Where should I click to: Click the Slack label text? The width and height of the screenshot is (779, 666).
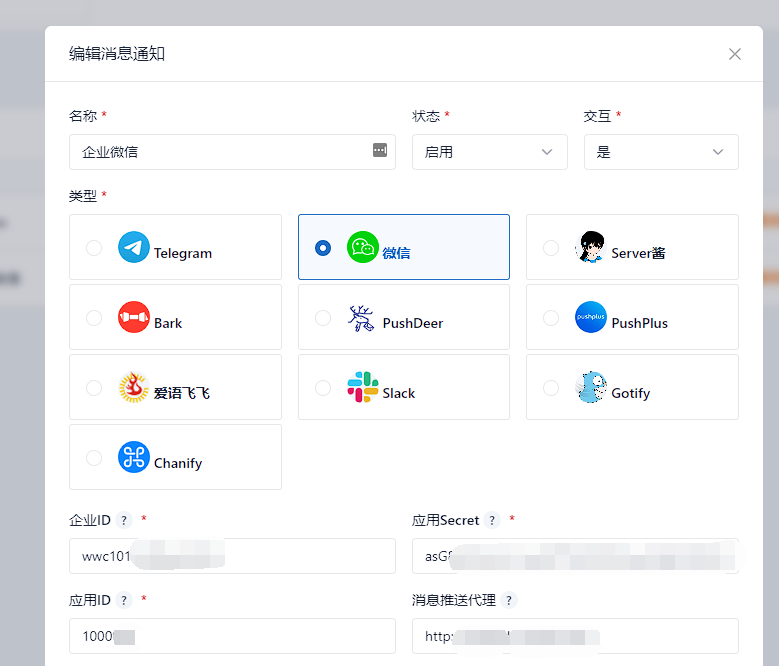(x=398, y=393)
